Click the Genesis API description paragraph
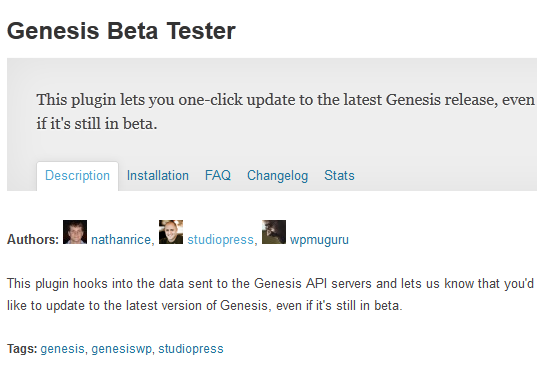Screen dimensions: 537x385 point(271,295)
